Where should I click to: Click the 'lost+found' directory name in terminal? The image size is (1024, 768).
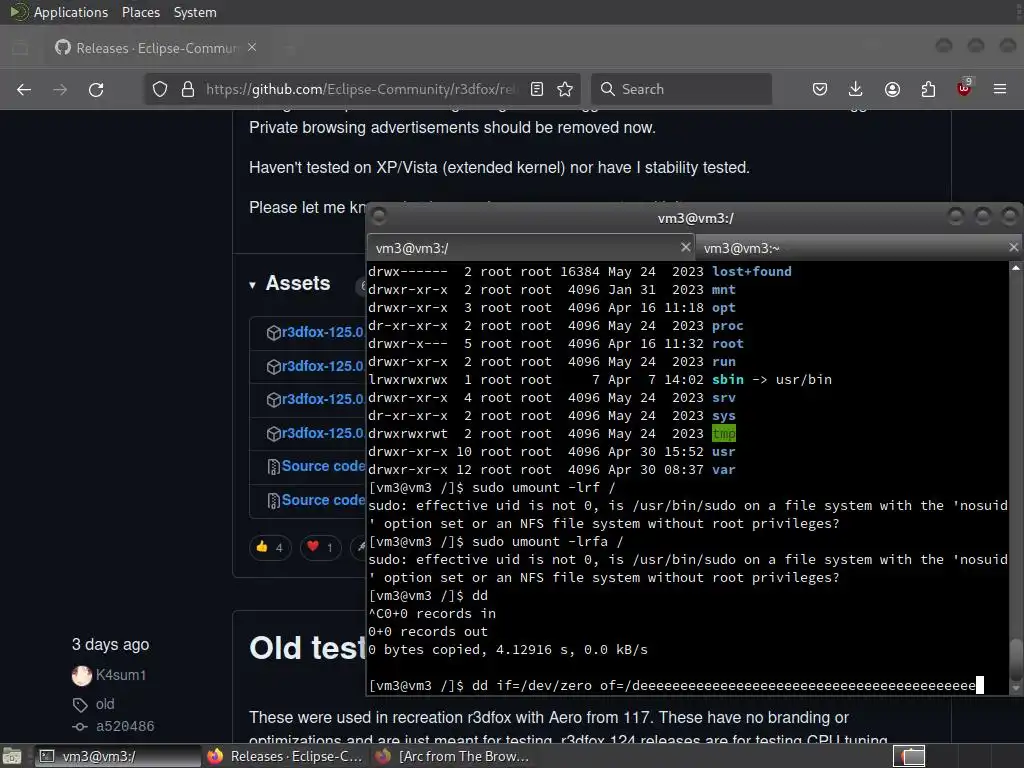pyautogui.click(x=752, y=272)
